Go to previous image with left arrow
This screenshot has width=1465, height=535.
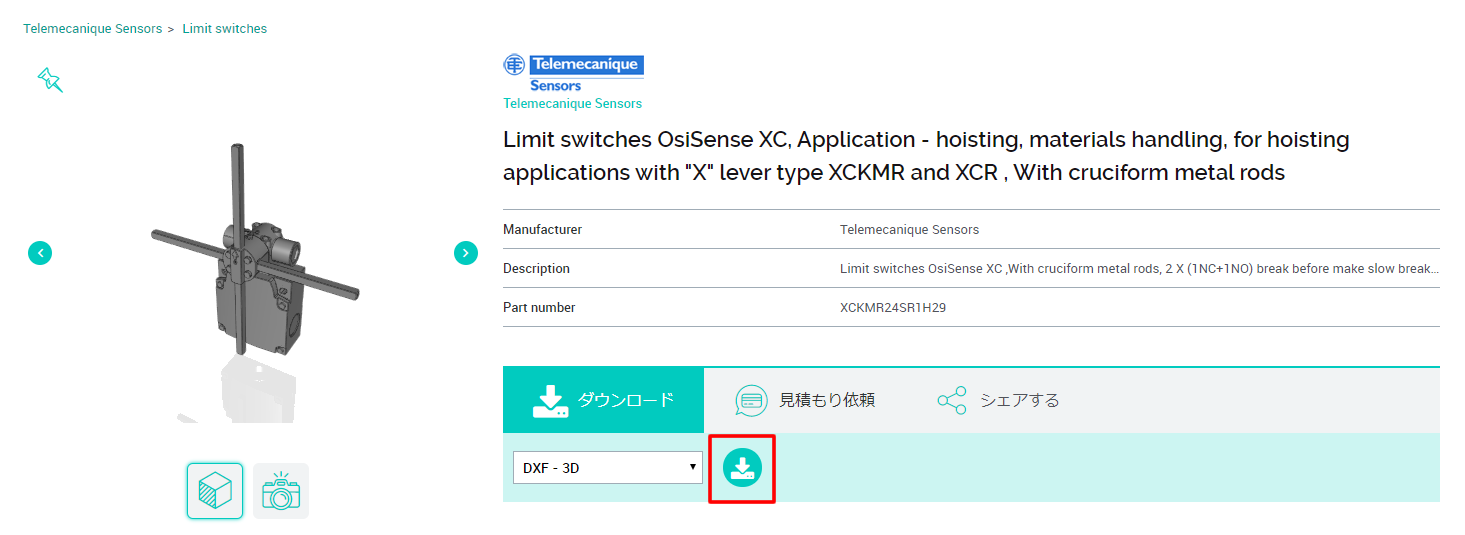pyautogui.click(x=40, y=253)
